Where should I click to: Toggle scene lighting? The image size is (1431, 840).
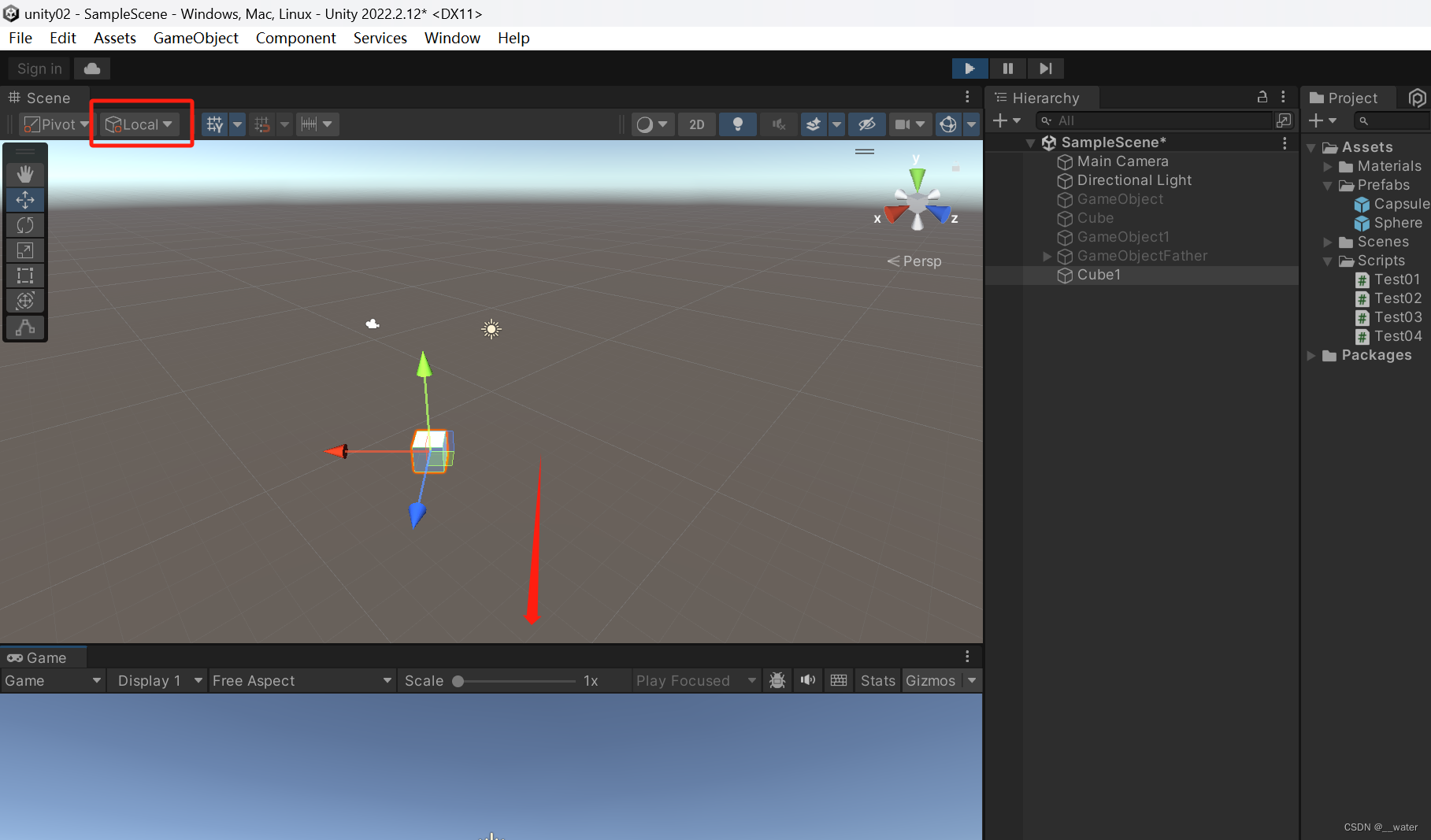(738, 124)
